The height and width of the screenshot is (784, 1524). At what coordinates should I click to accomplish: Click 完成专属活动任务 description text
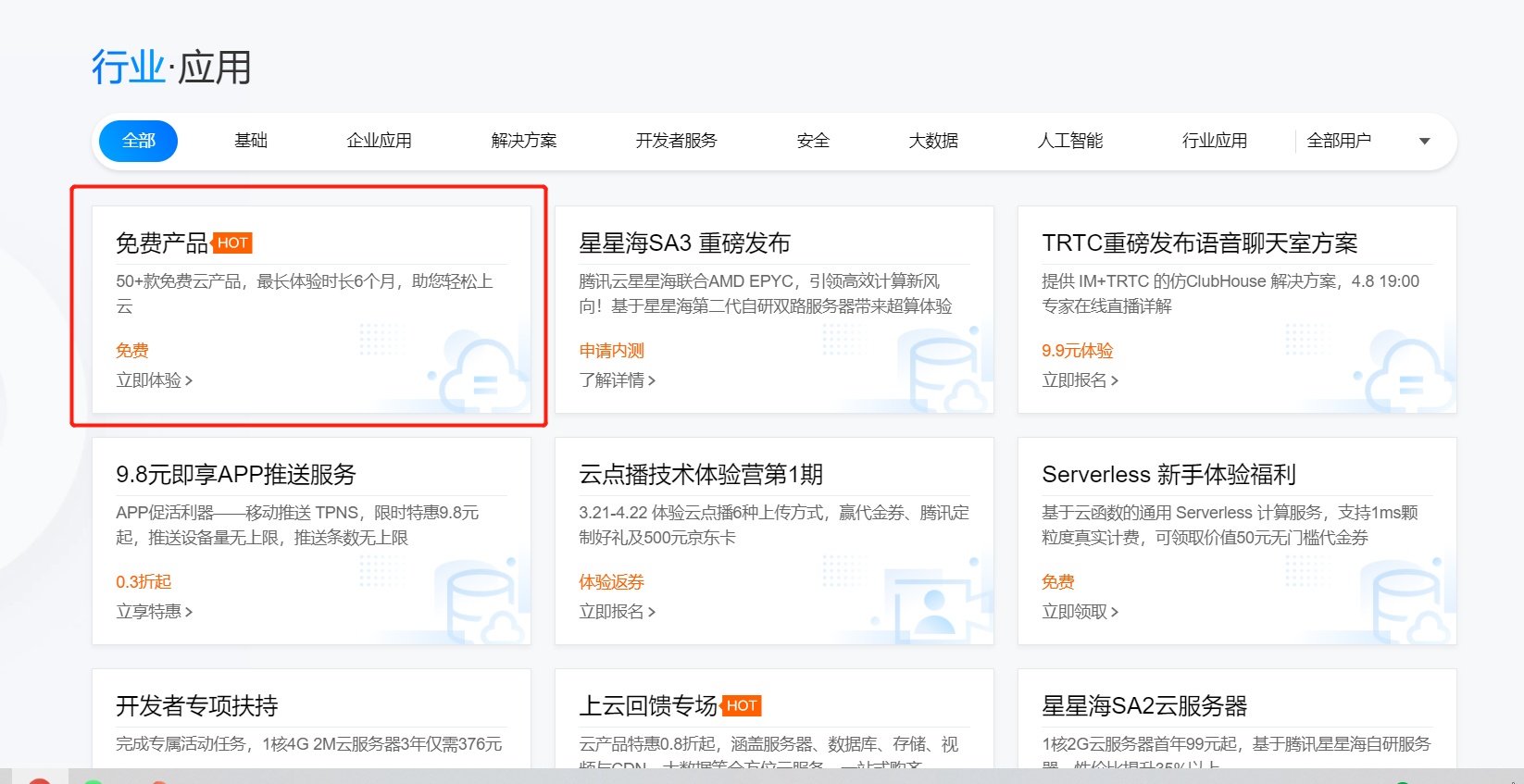tap(309, 744)
